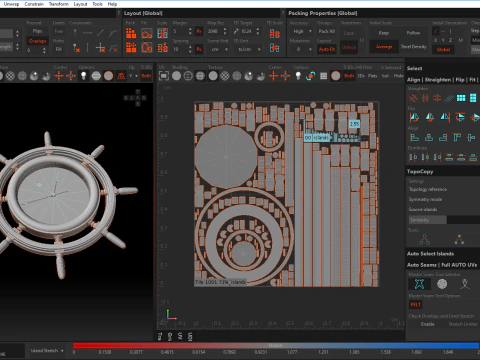The width and height of the screenshot is (480, 360).
Task: Toggle Both display in UV viewport
Action: coord(349,76)
